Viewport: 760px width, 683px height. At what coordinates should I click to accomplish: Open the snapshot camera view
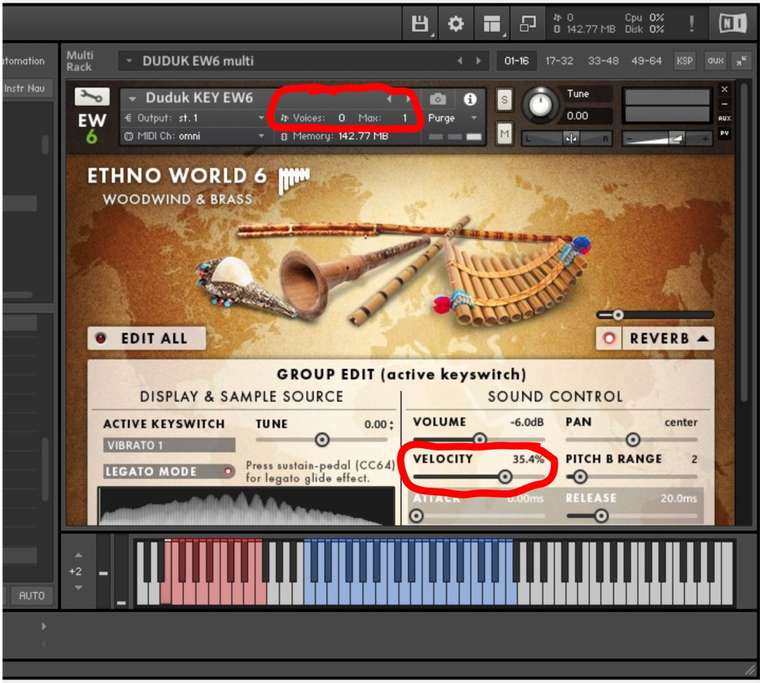(438, 99)
